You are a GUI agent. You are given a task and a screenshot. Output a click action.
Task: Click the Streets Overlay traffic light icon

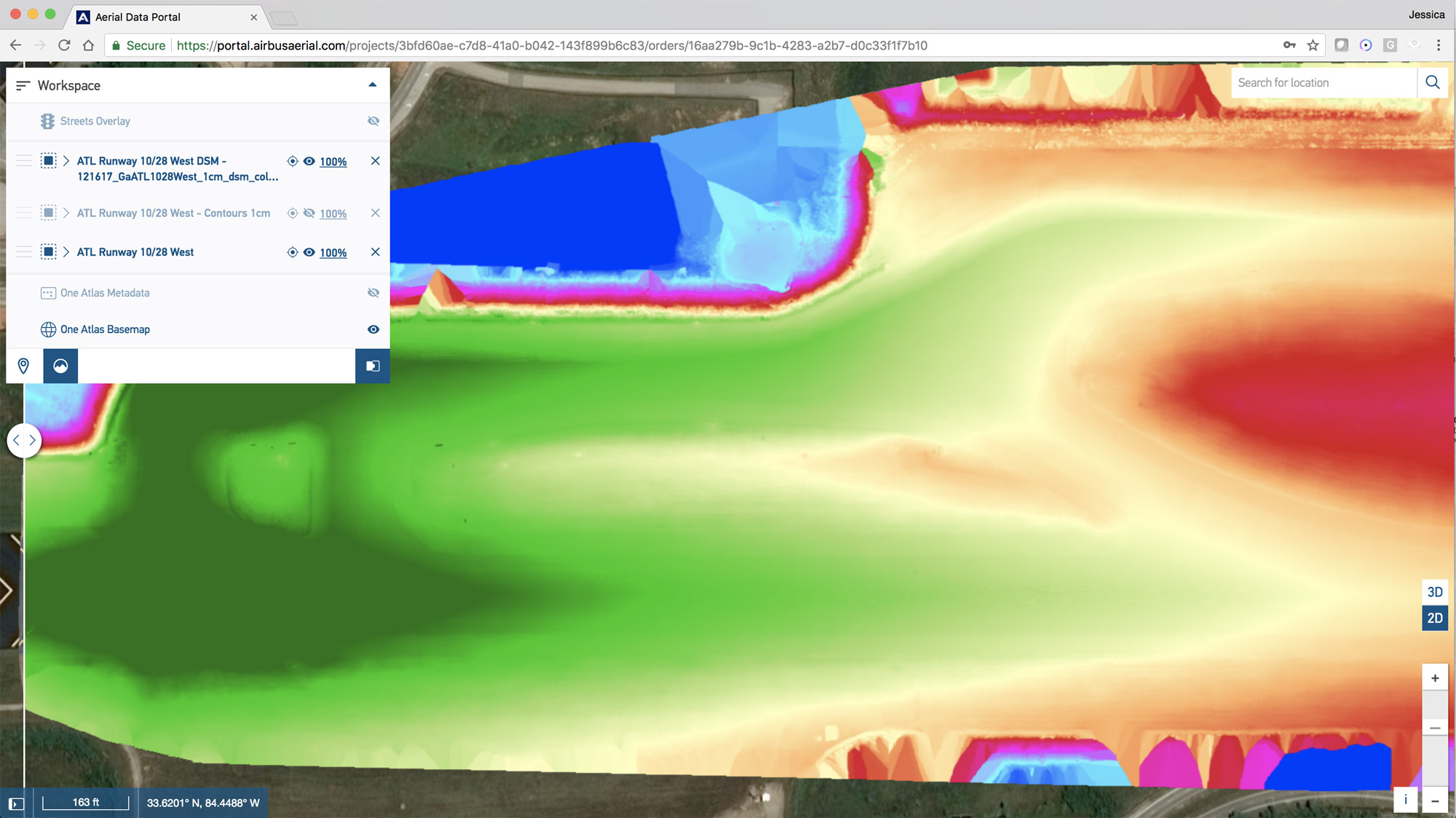(48, 121)
